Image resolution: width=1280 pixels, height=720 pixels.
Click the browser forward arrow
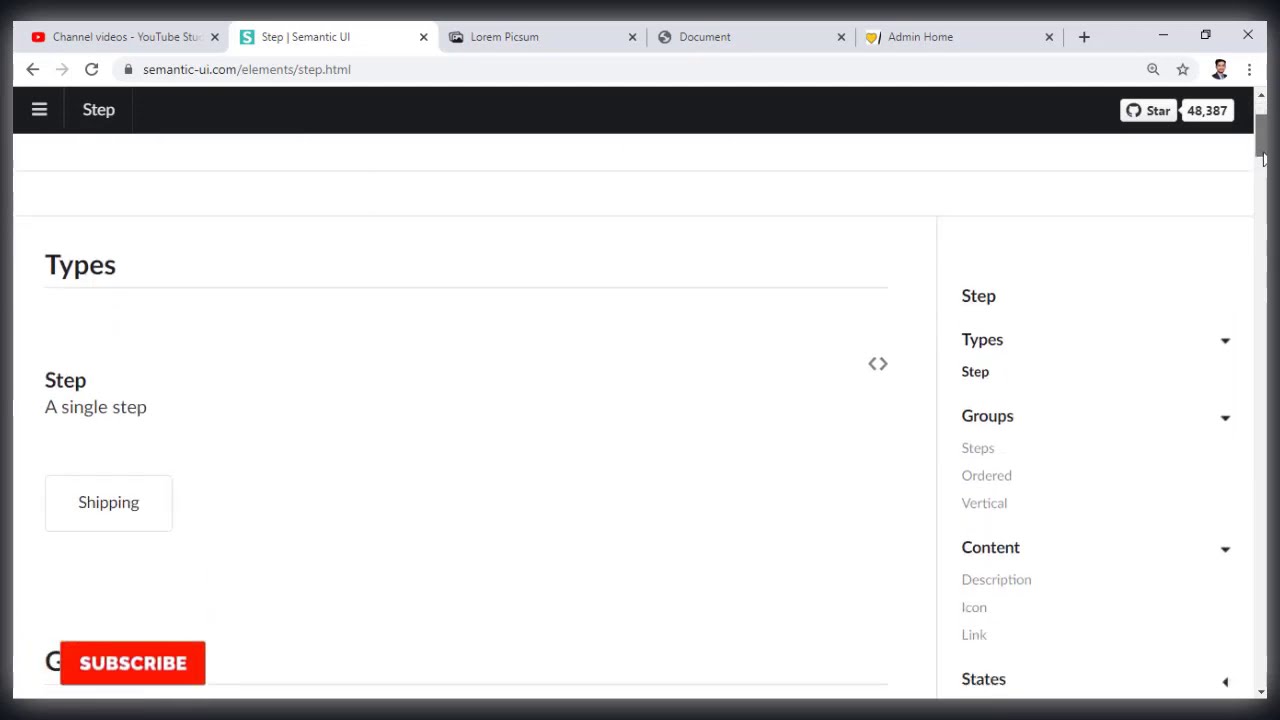tap(62, 70)
